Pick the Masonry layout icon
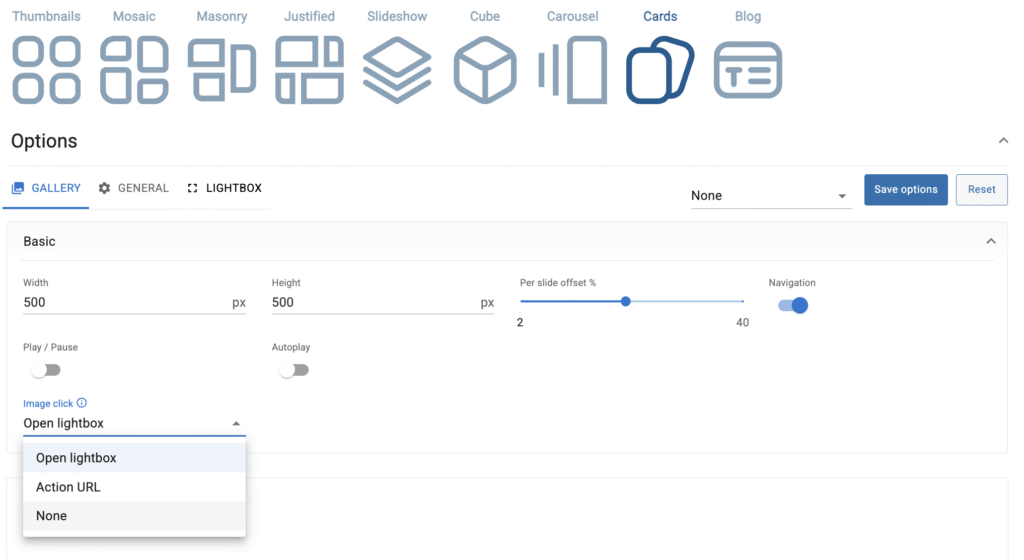1024x560 pixels. click(x=222, y=69)
